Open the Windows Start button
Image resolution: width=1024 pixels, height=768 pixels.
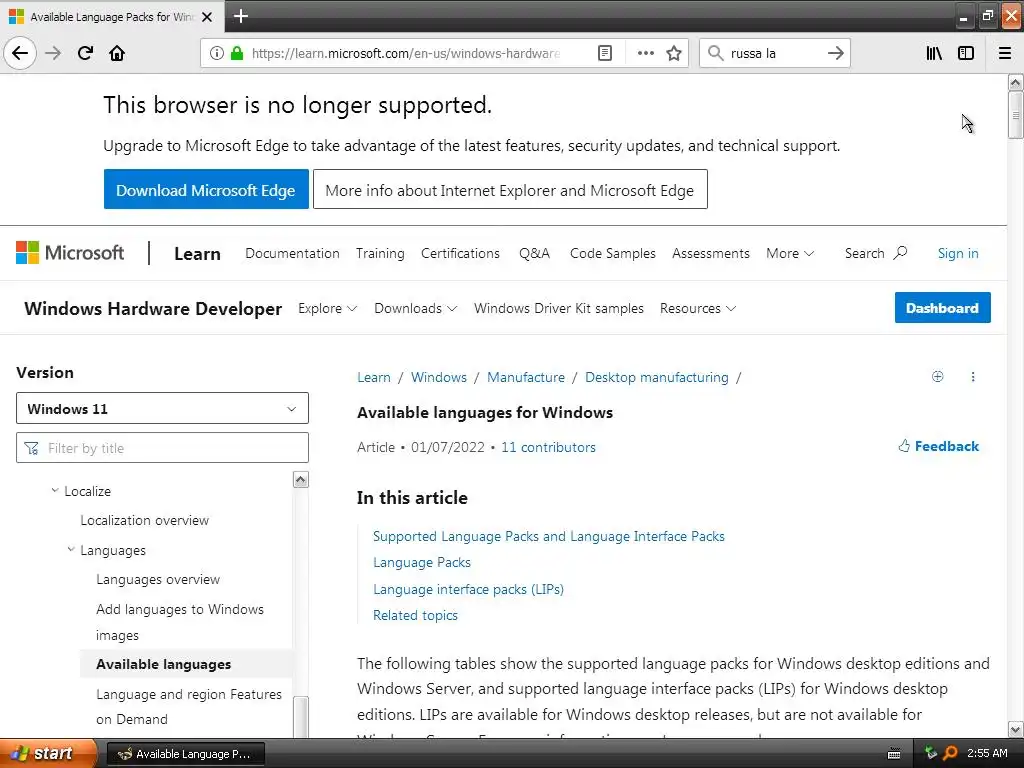(x=47, y=753)
